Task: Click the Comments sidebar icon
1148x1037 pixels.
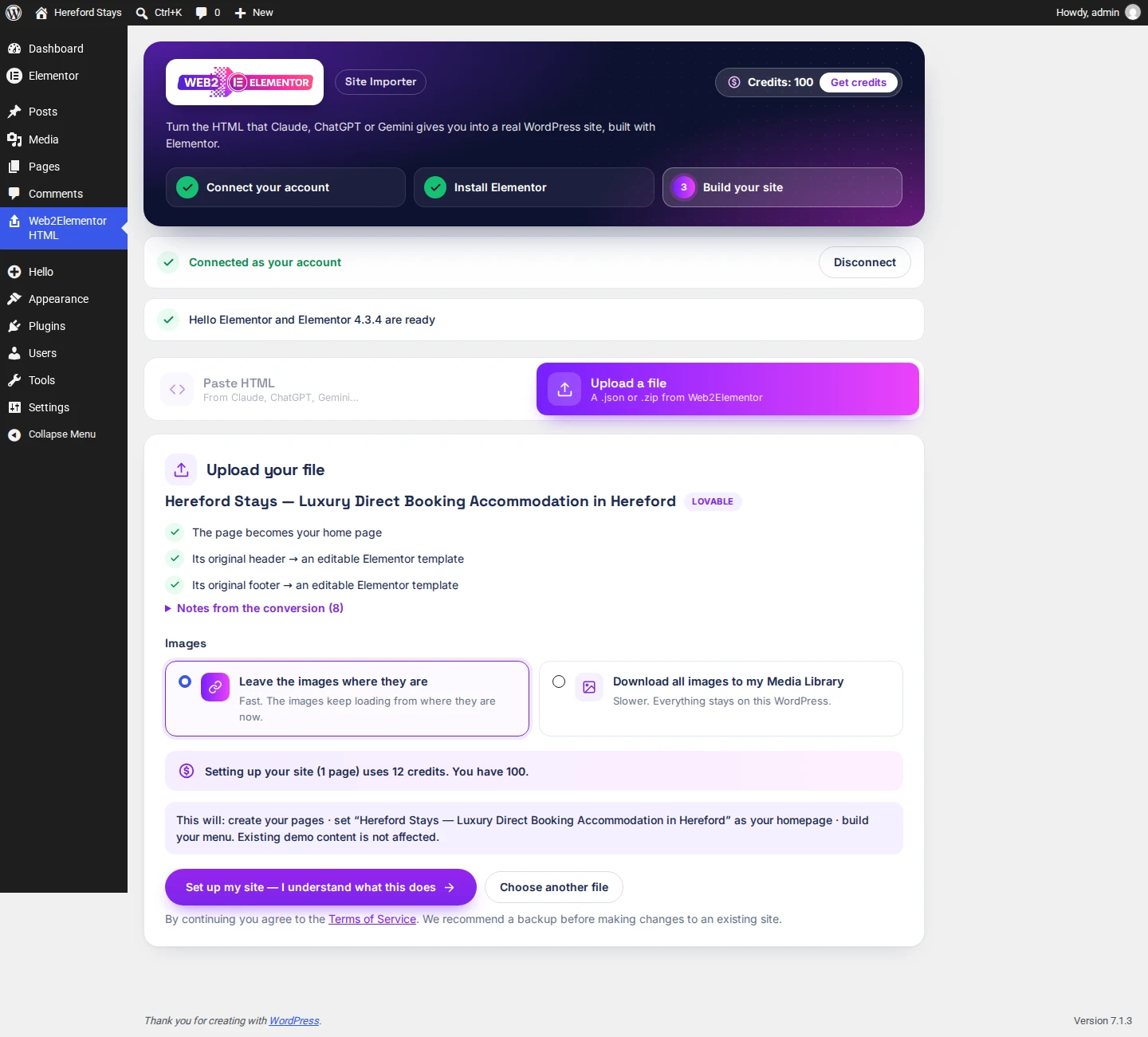Action: pyautogui.click(x=14, y=194)
